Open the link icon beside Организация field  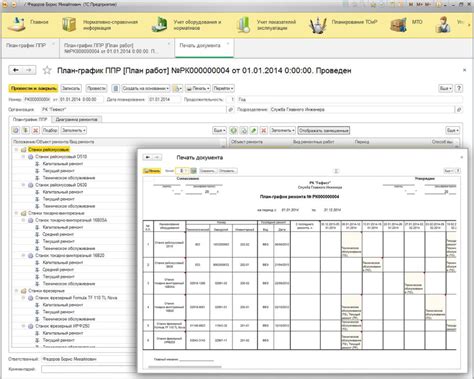[230, 109]
